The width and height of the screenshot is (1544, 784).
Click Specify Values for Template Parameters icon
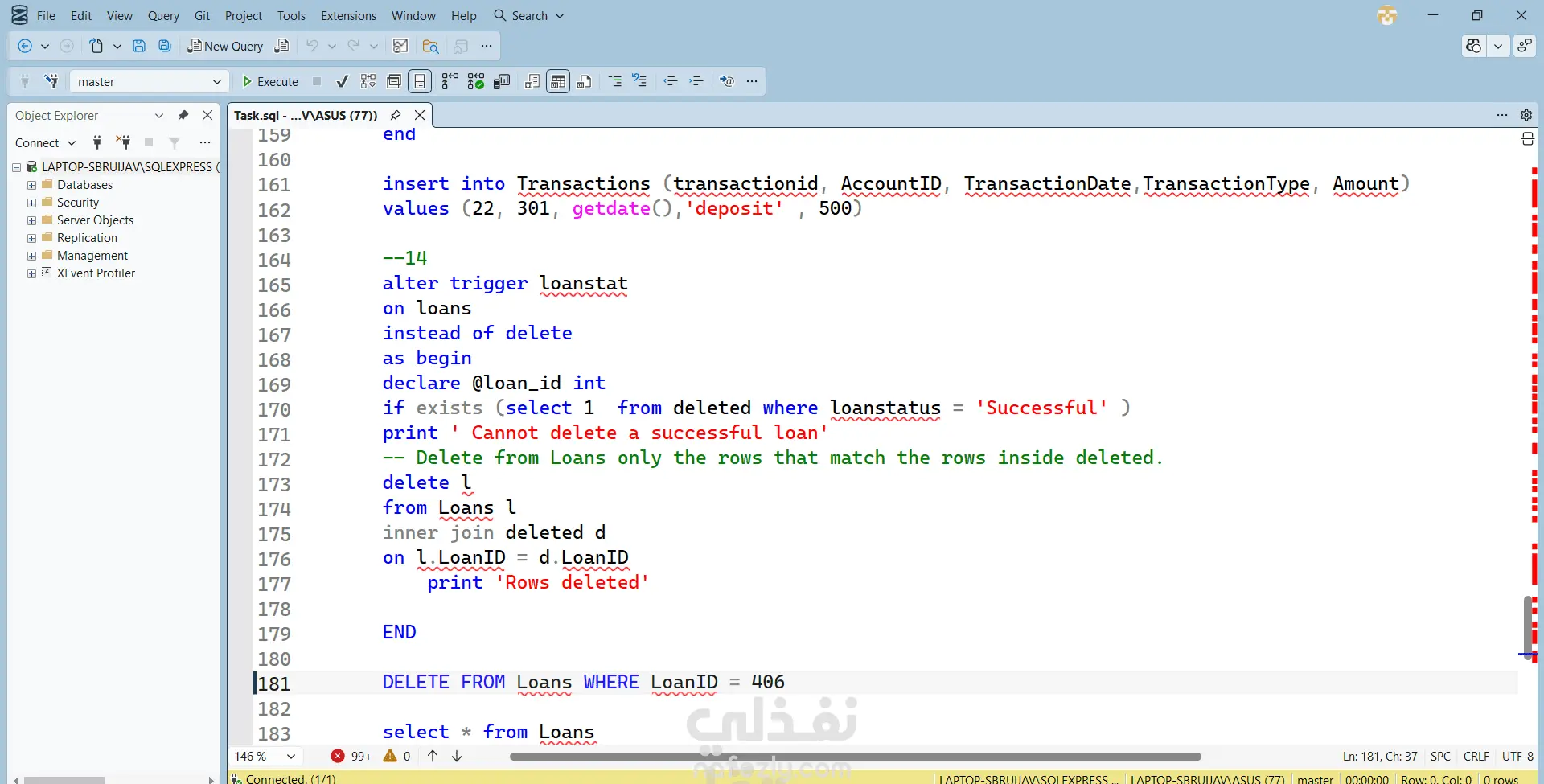pyautogui.click(x=727, y=81)
